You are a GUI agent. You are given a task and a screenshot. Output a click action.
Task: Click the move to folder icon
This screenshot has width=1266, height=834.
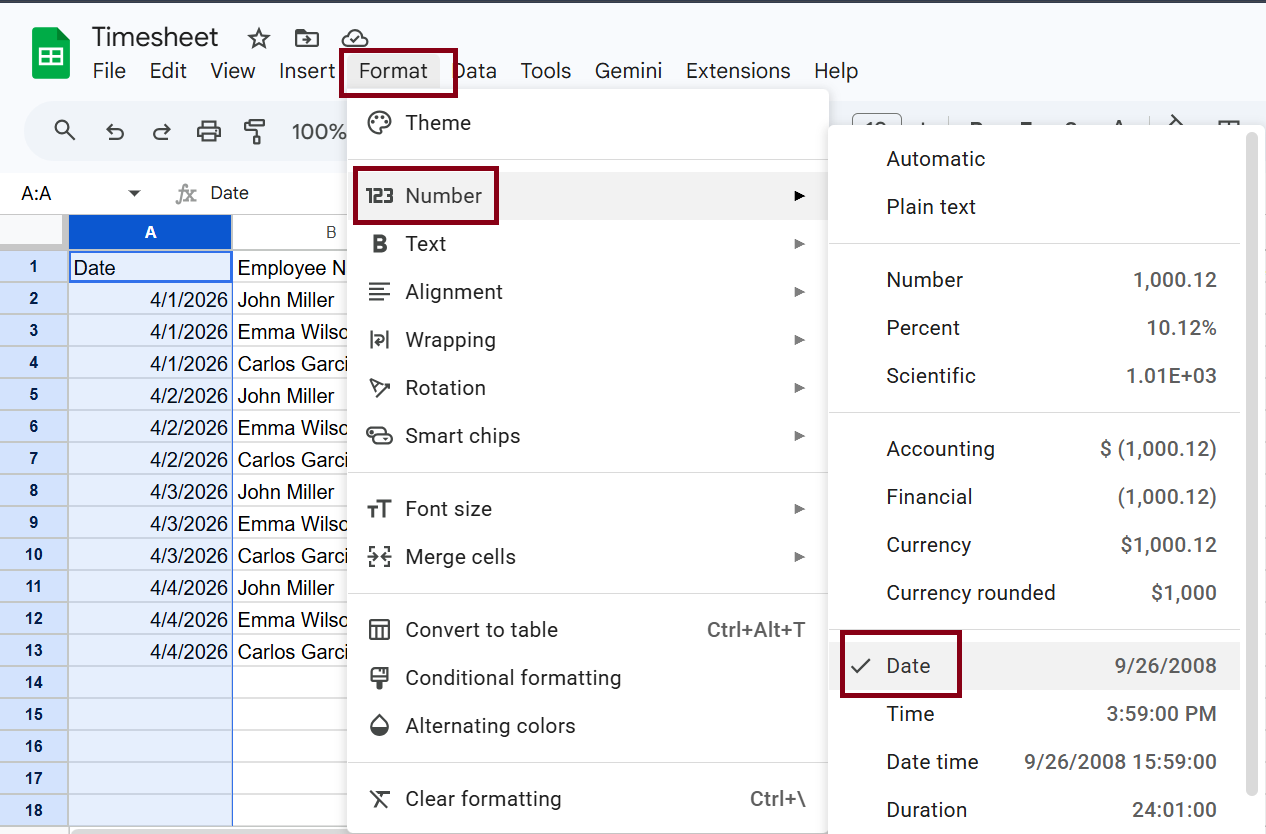[x=306, y=39]
